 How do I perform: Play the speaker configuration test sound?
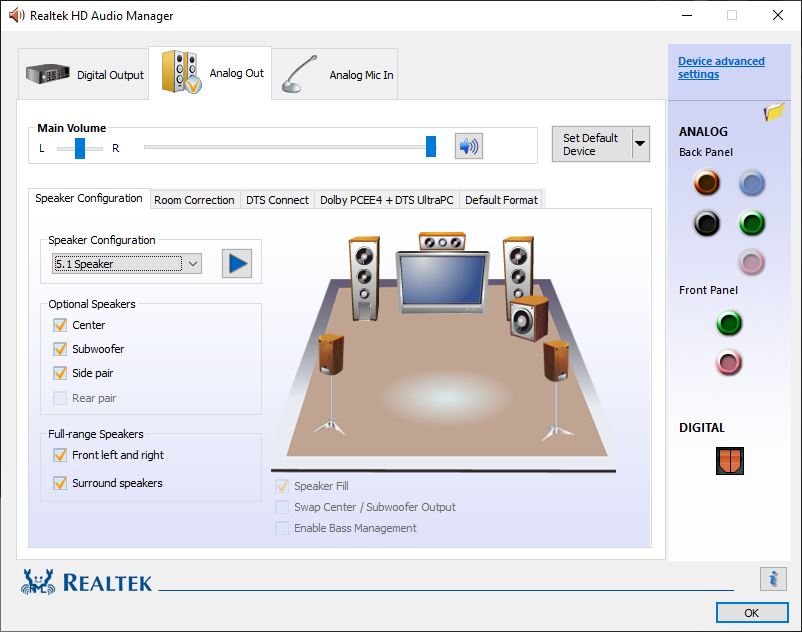point(237,263)
